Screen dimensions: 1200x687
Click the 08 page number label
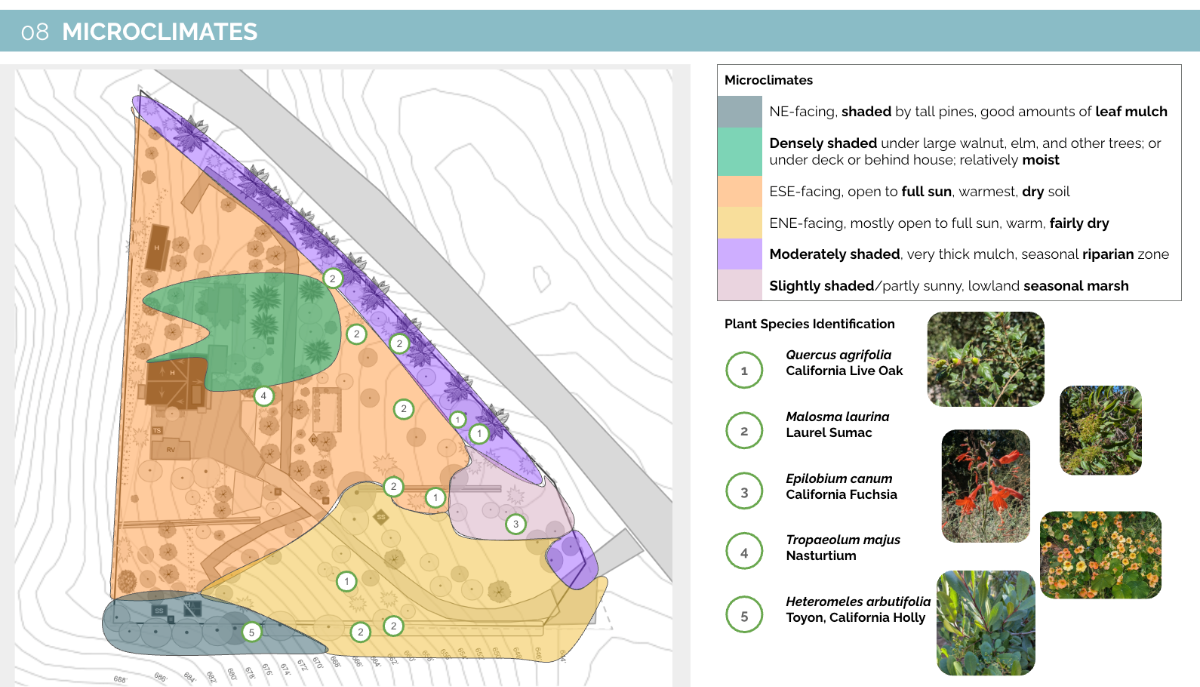pos(34,31)
